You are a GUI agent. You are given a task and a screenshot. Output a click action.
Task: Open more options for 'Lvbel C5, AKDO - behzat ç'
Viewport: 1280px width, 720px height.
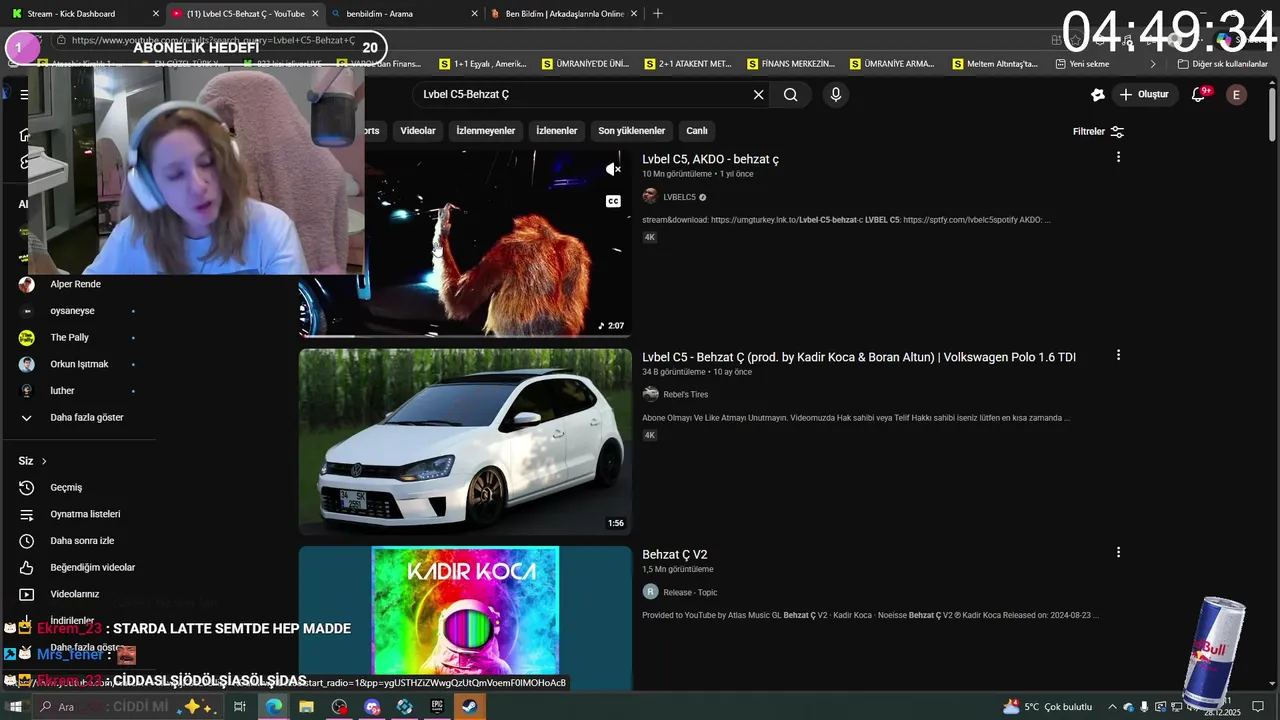tap(1118, 157)
